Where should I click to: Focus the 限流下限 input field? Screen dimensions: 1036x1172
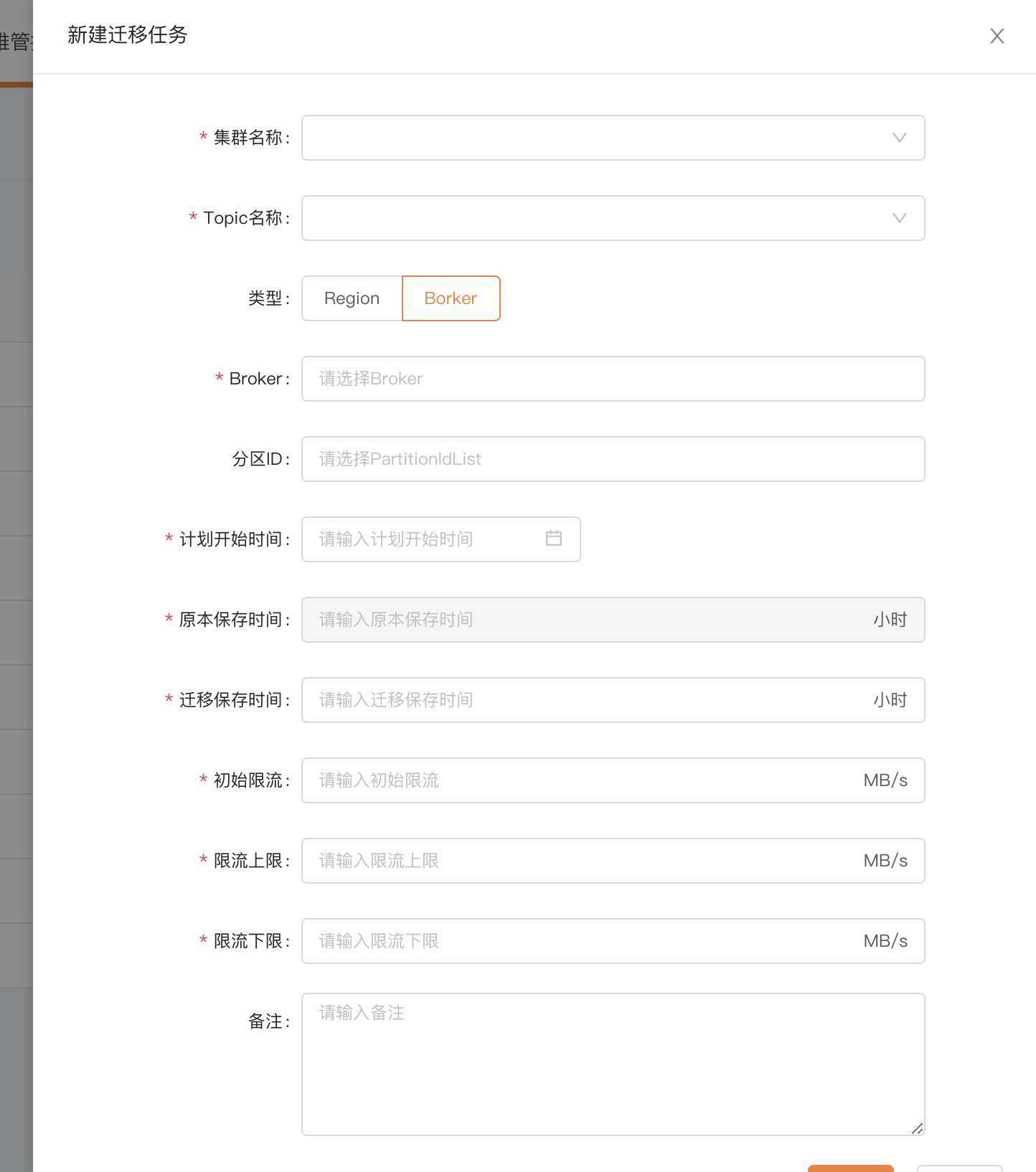[x=581, y=941]
